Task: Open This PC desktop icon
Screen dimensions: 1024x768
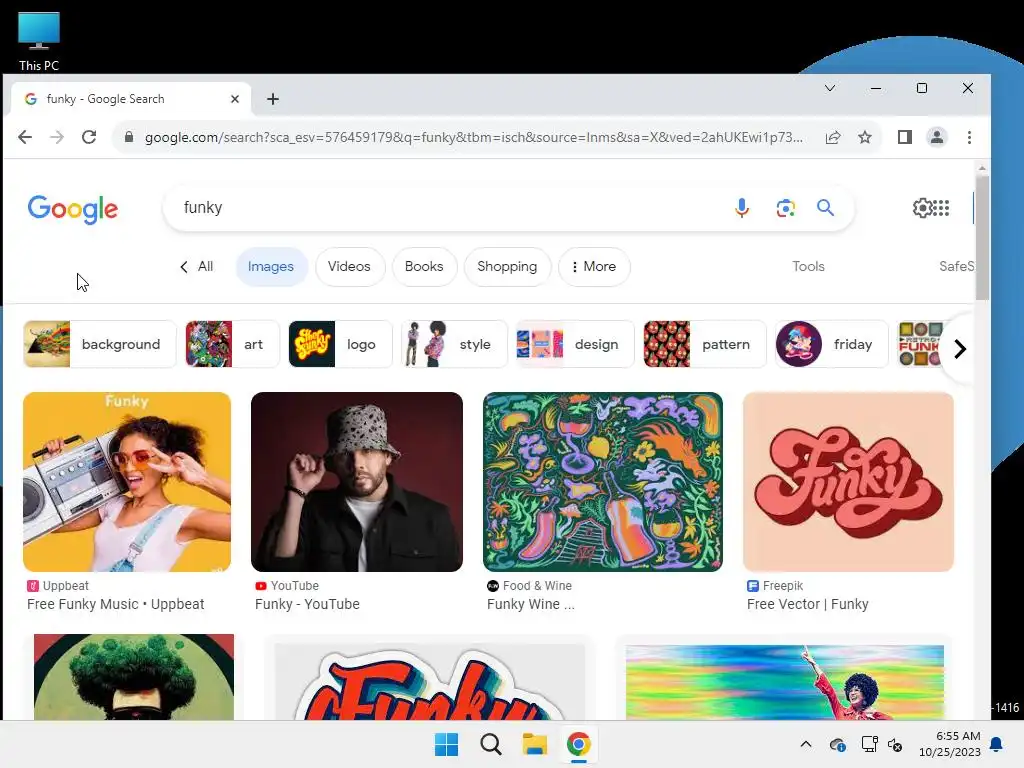Action: [x=39, y=40]
